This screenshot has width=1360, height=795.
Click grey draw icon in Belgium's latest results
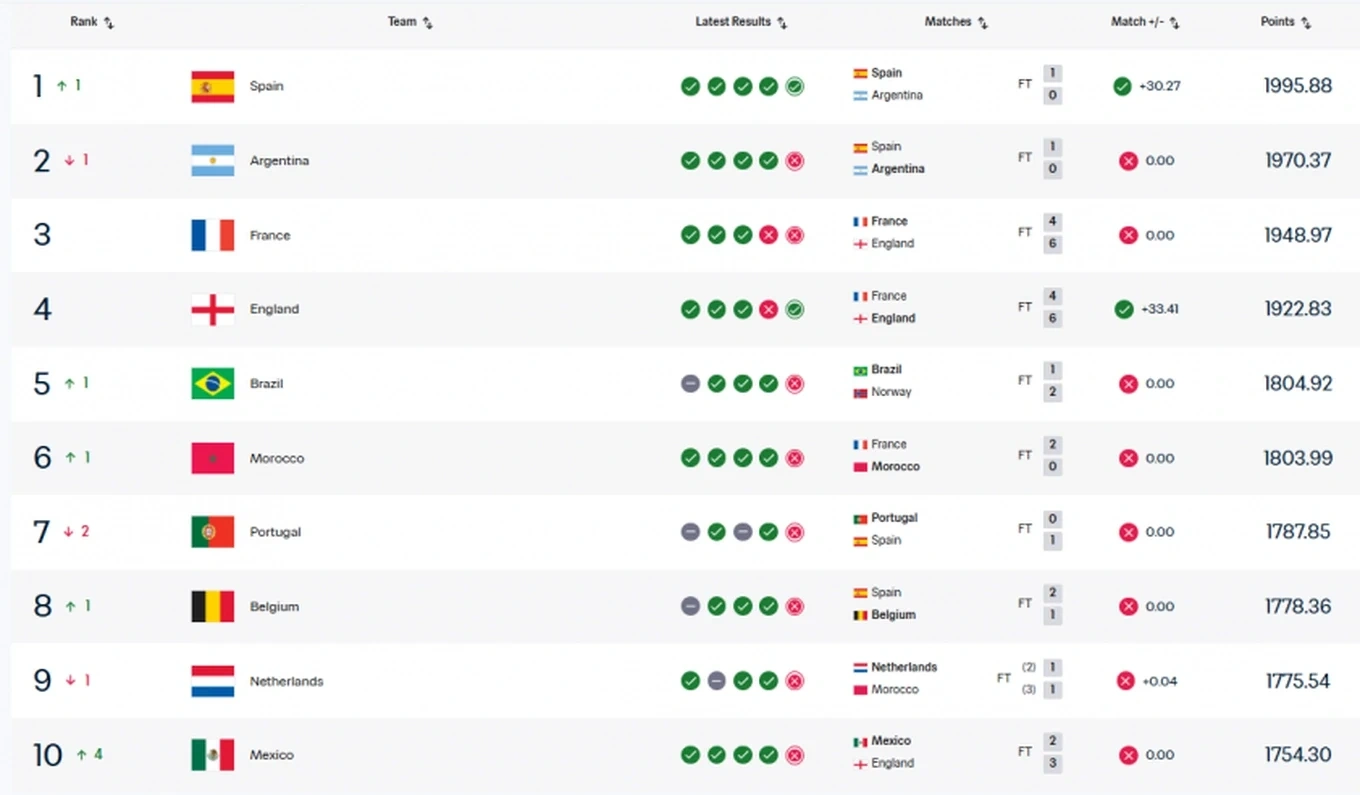(690, 607)
